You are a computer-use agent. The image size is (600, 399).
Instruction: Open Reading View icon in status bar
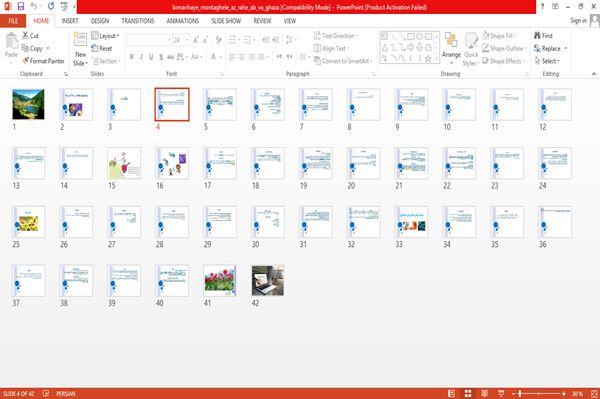484,393
